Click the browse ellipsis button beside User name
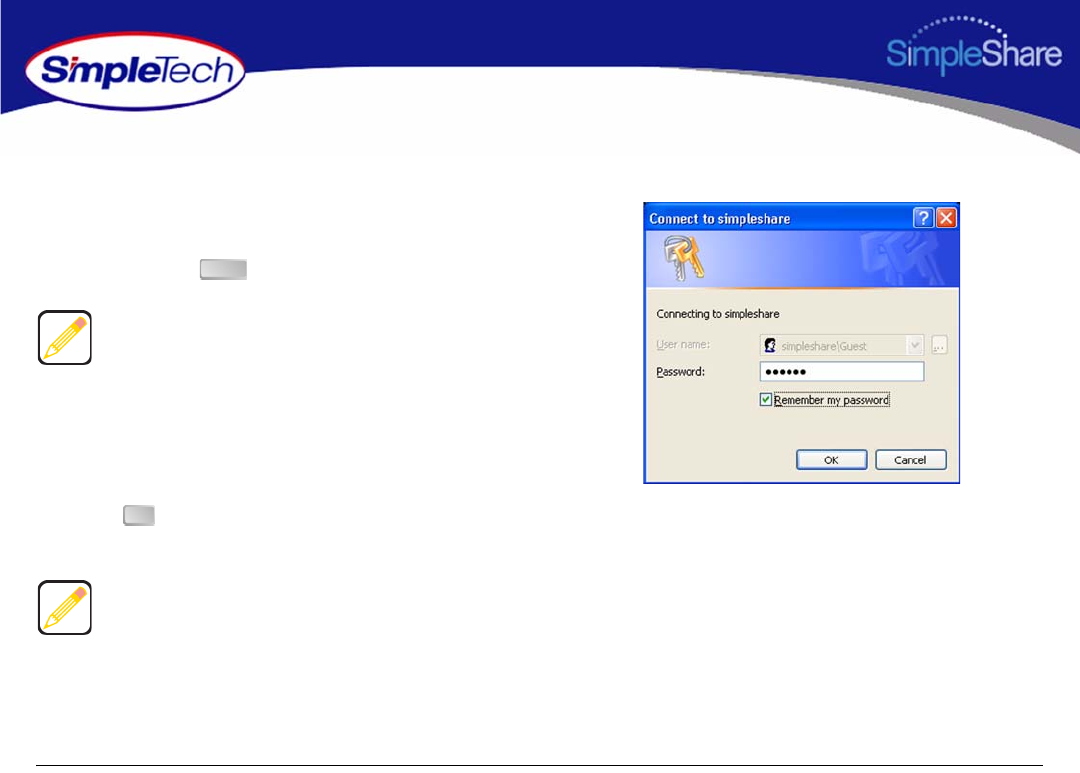The height and width of the screenshot is (773, 1080). [939, 344]
